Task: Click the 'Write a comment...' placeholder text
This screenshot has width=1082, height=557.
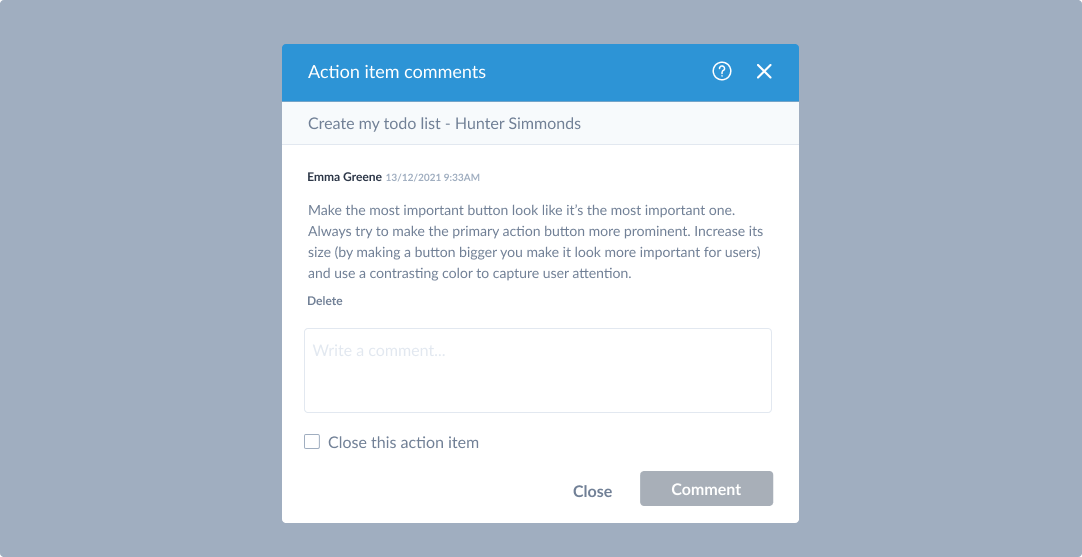Action: [380, 351]
